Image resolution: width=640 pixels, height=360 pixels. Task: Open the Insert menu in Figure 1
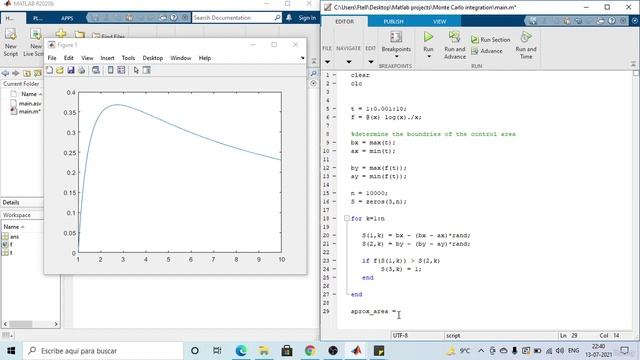coord(107,58)
